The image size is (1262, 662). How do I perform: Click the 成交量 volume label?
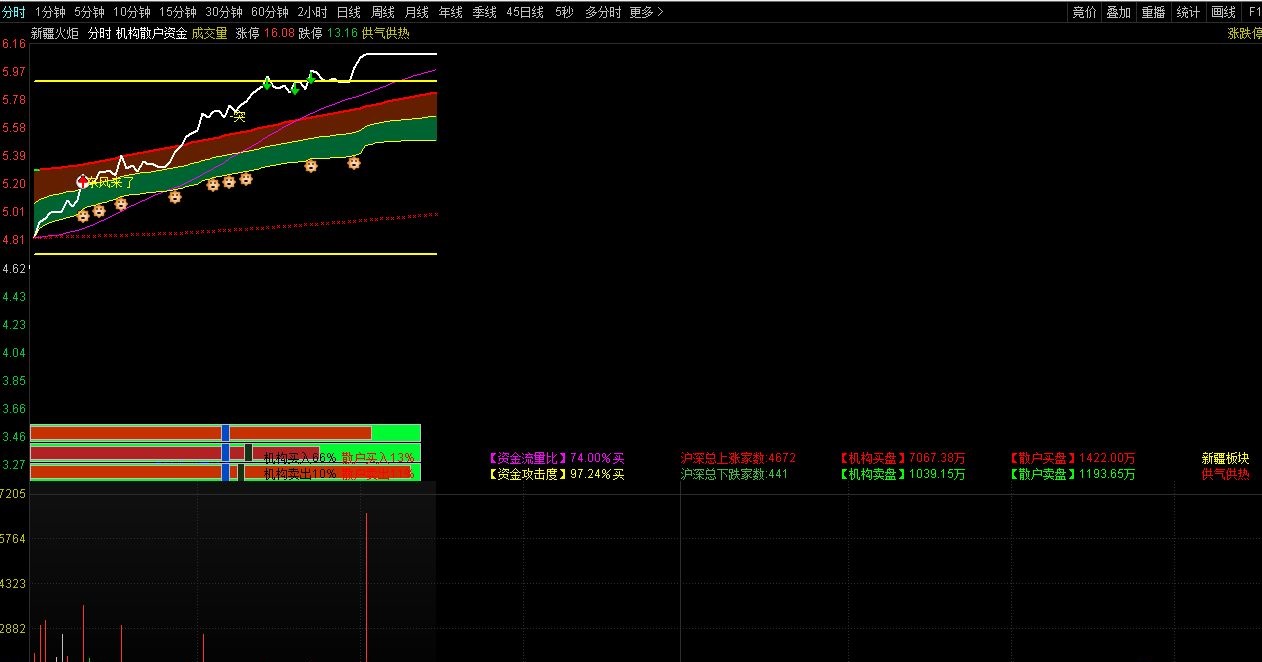click(210, 33)
